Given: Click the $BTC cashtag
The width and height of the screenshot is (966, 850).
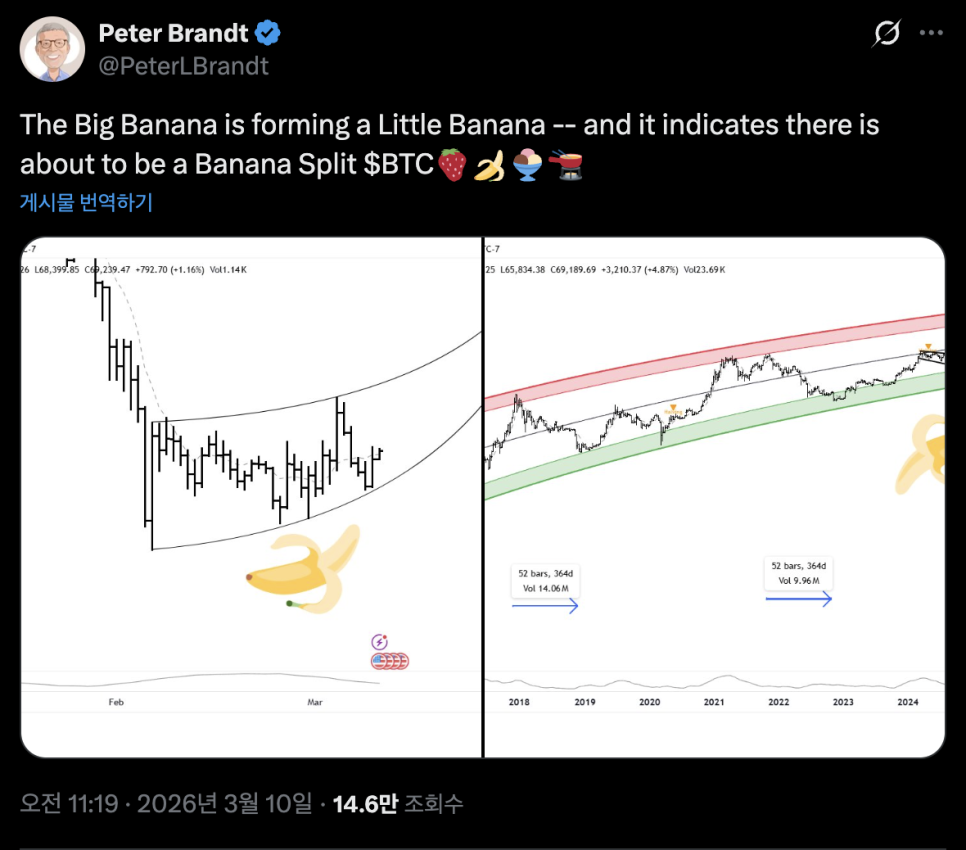Looking at the screenshot, I should click(x=399, y=165).
